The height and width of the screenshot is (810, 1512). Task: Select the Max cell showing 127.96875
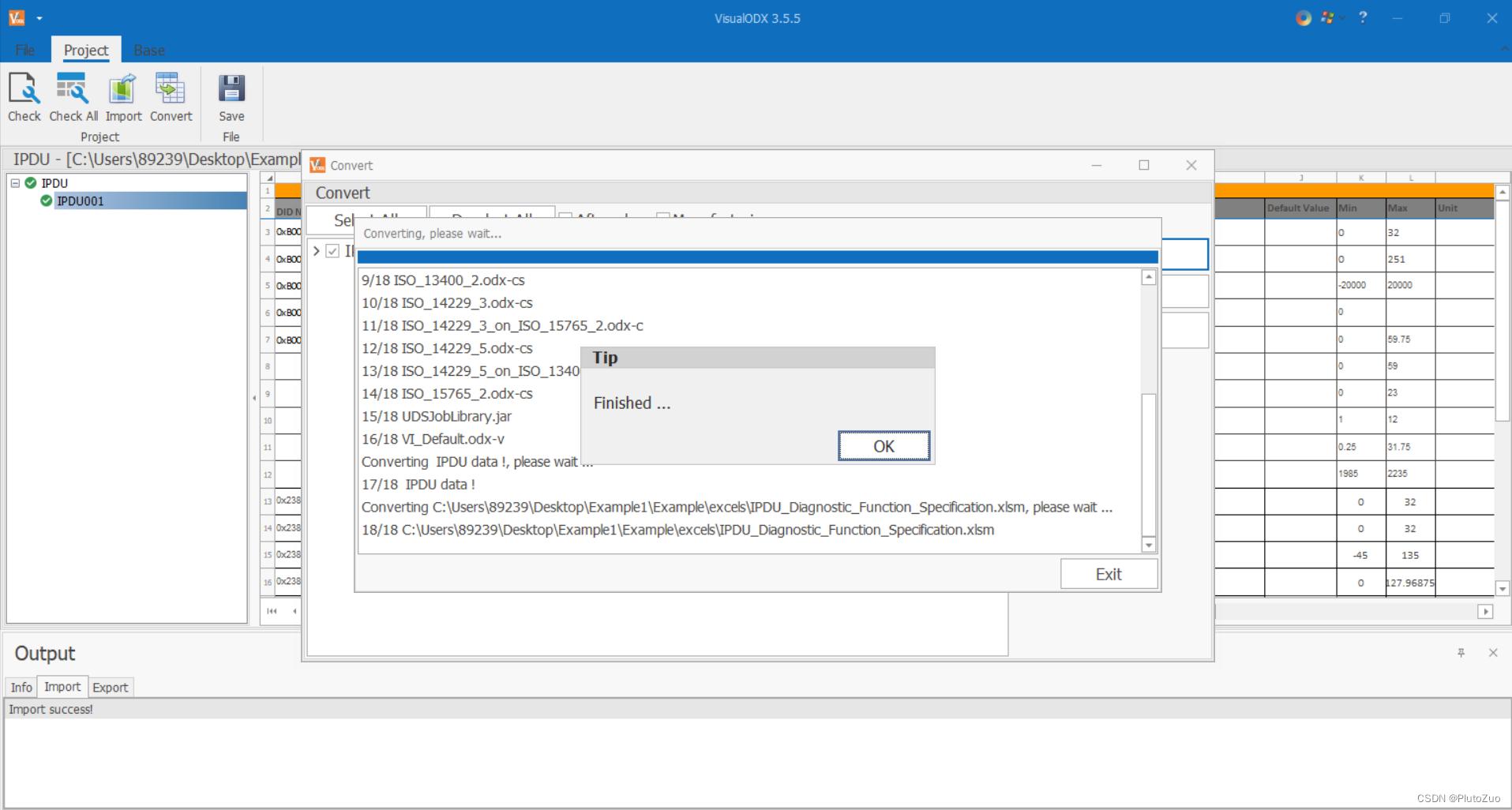tap(1410, 583)
